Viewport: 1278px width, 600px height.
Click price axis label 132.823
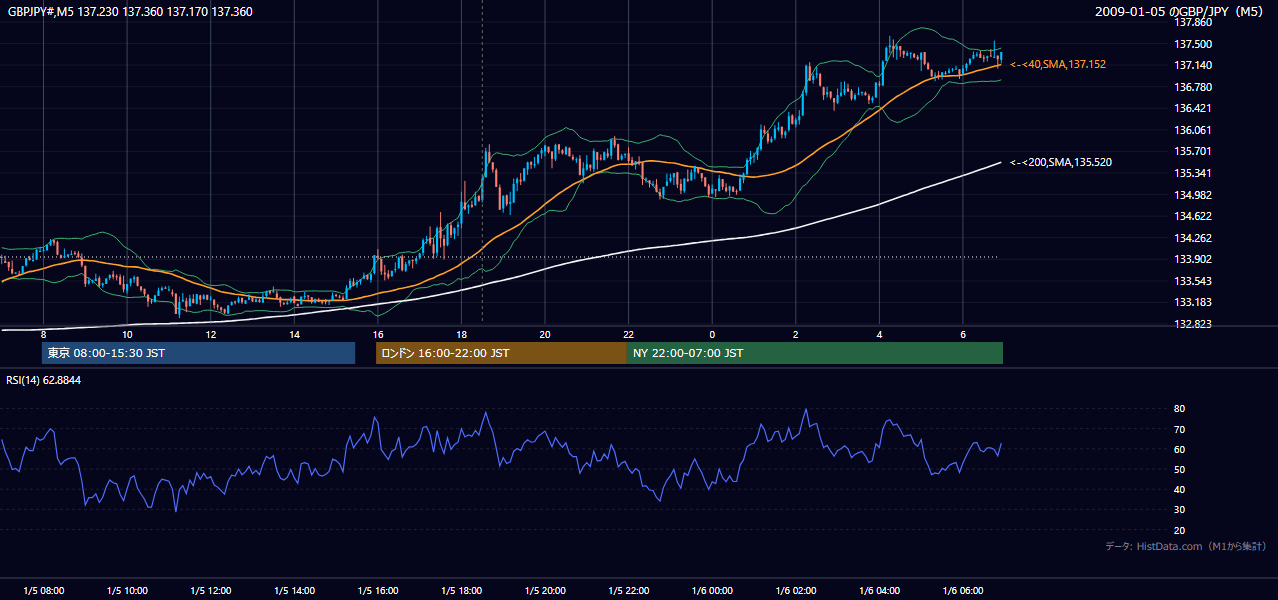click(1192, 324)
